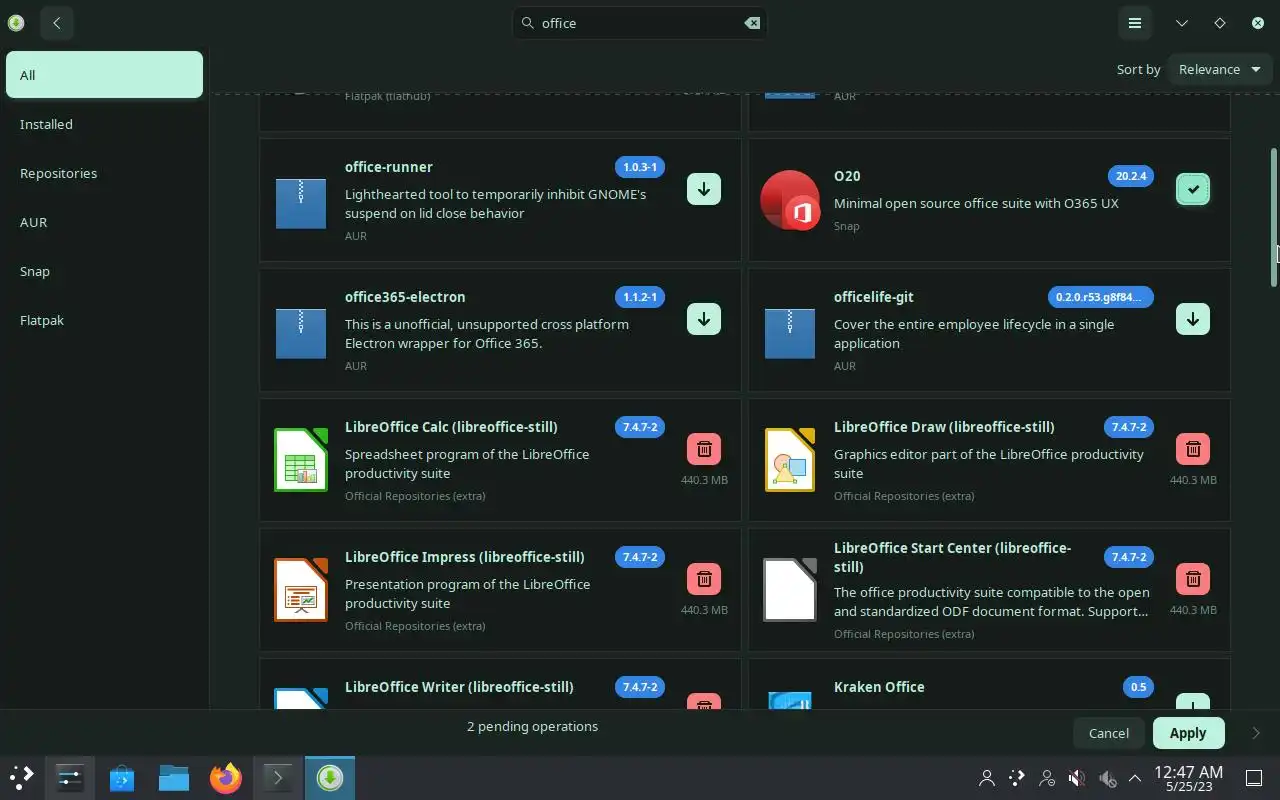This screenshot has height=800, width=1280.
Task: Click the office-runner version 1.0.3-1 badge
Action: (640, 167)
